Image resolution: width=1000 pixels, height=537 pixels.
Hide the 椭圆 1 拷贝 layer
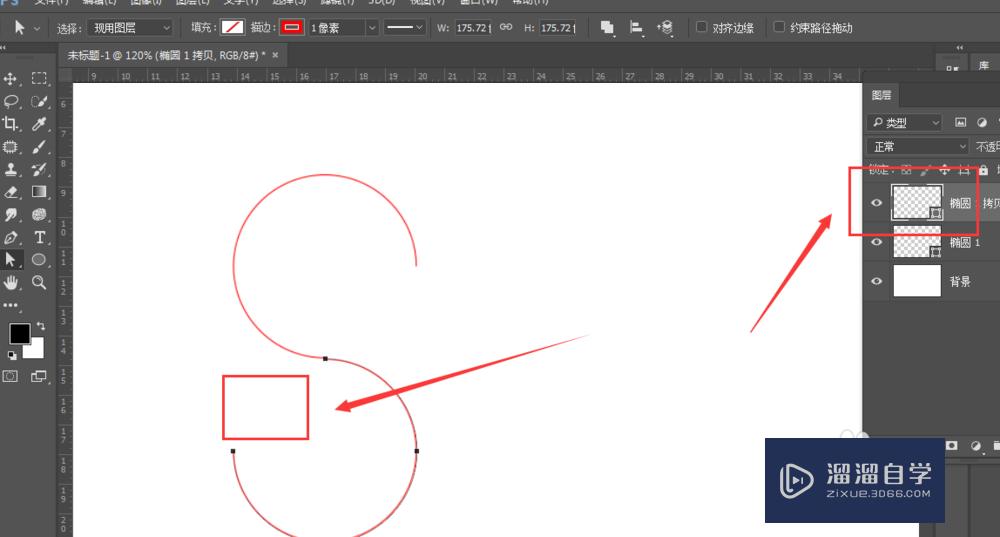pos(877,203)
